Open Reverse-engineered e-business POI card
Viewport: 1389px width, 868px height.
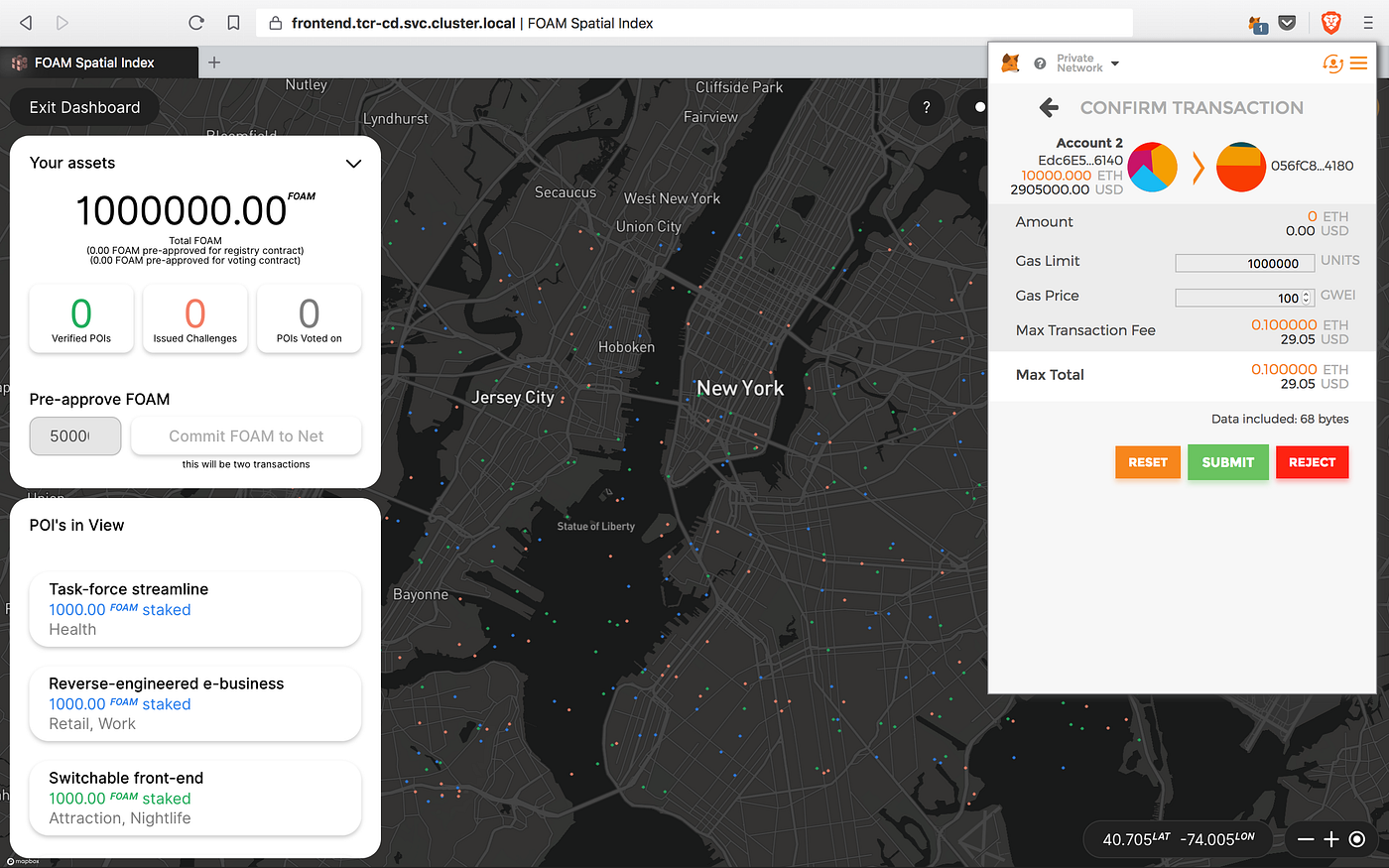[x=195, y=703]
